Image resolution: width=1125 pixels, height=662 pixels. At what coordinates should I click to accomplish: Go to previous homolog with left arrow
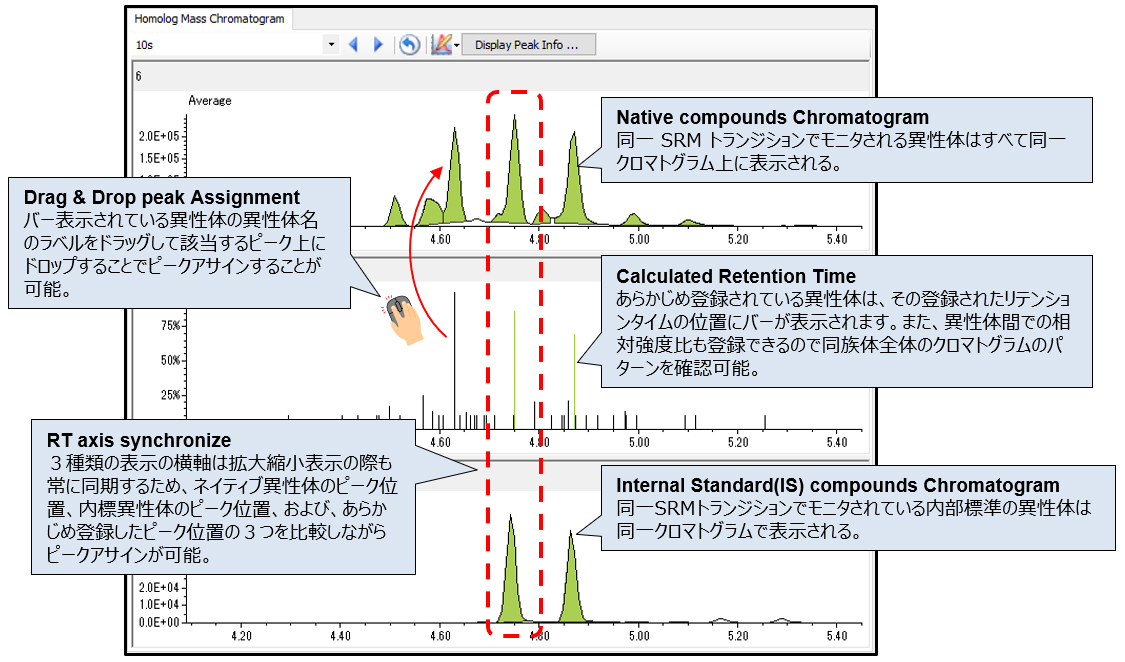[353, 45]
